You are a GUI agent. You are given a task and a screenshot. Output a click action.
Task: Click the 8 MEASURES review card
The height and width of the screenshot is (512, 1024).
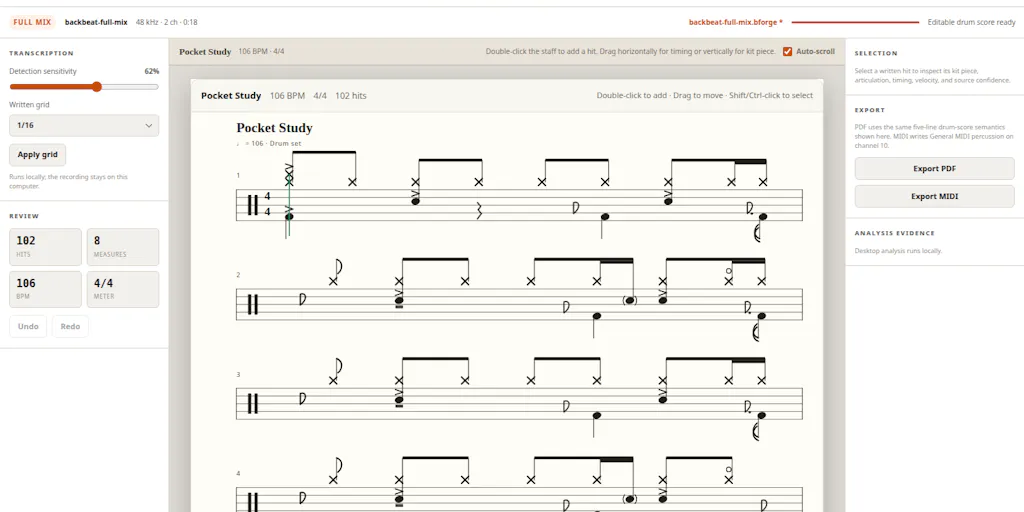point(123,247)
